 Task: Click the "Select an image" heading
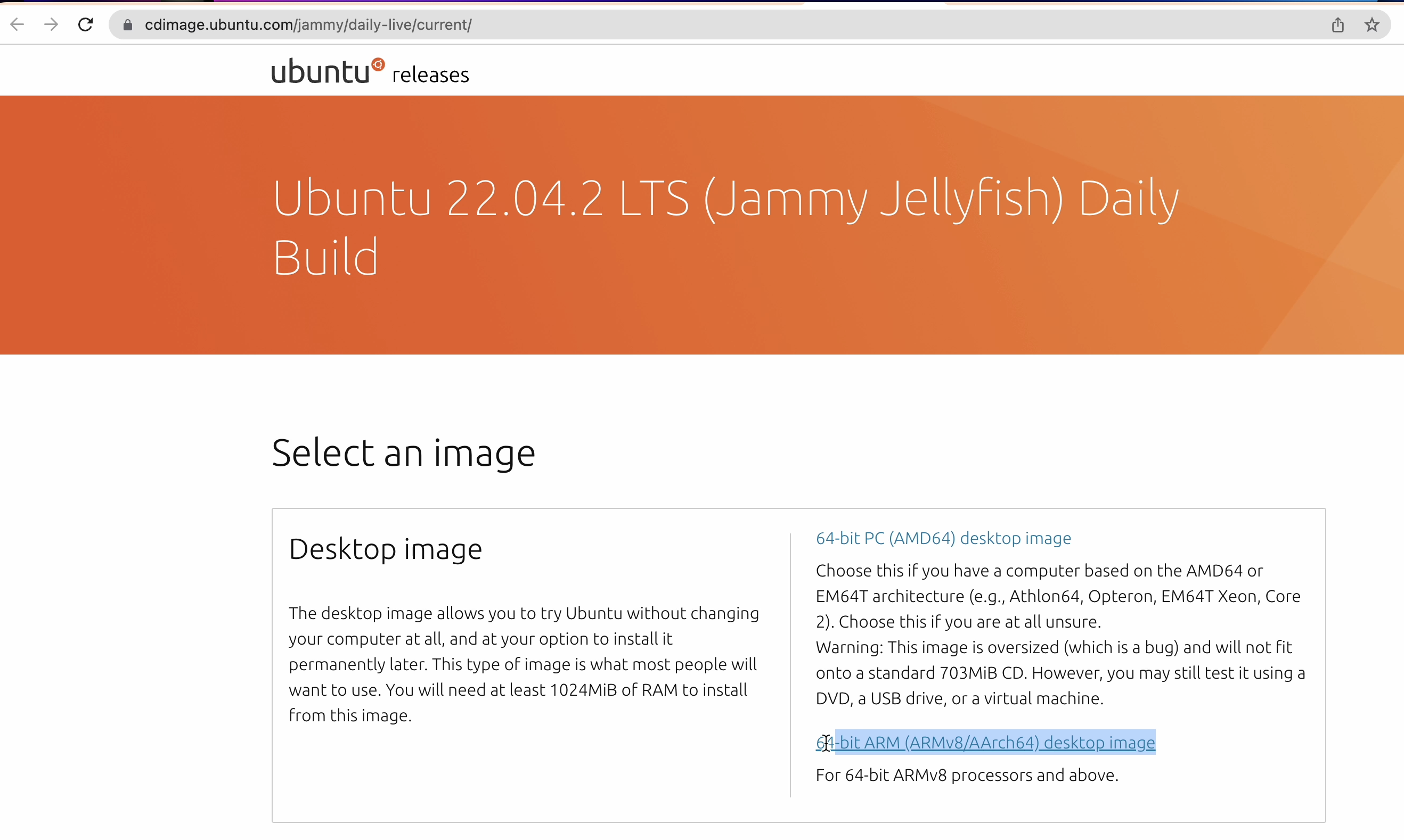[x=403, y=452]
